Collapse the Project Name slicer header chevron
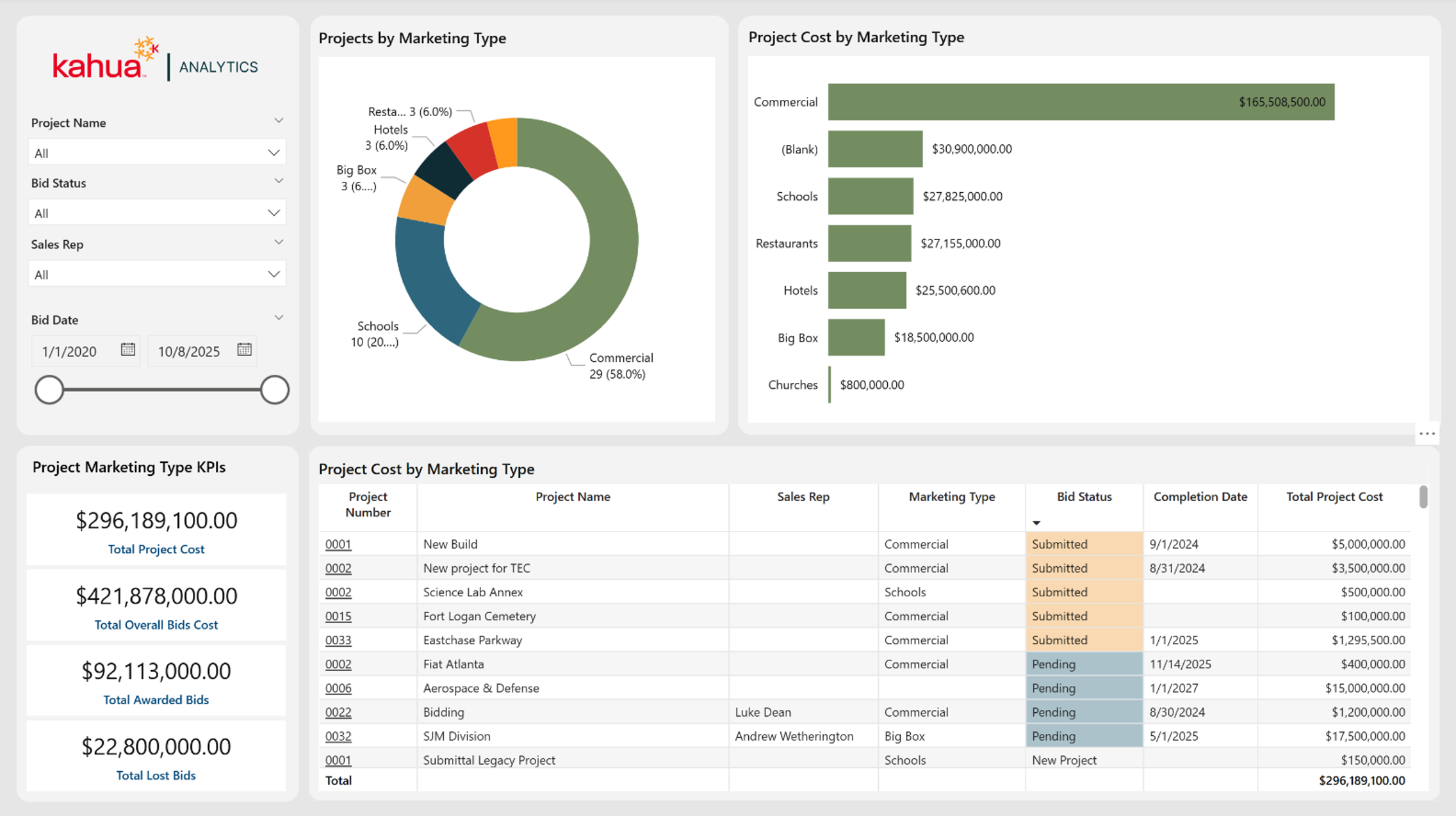 (x=279, y=120)
